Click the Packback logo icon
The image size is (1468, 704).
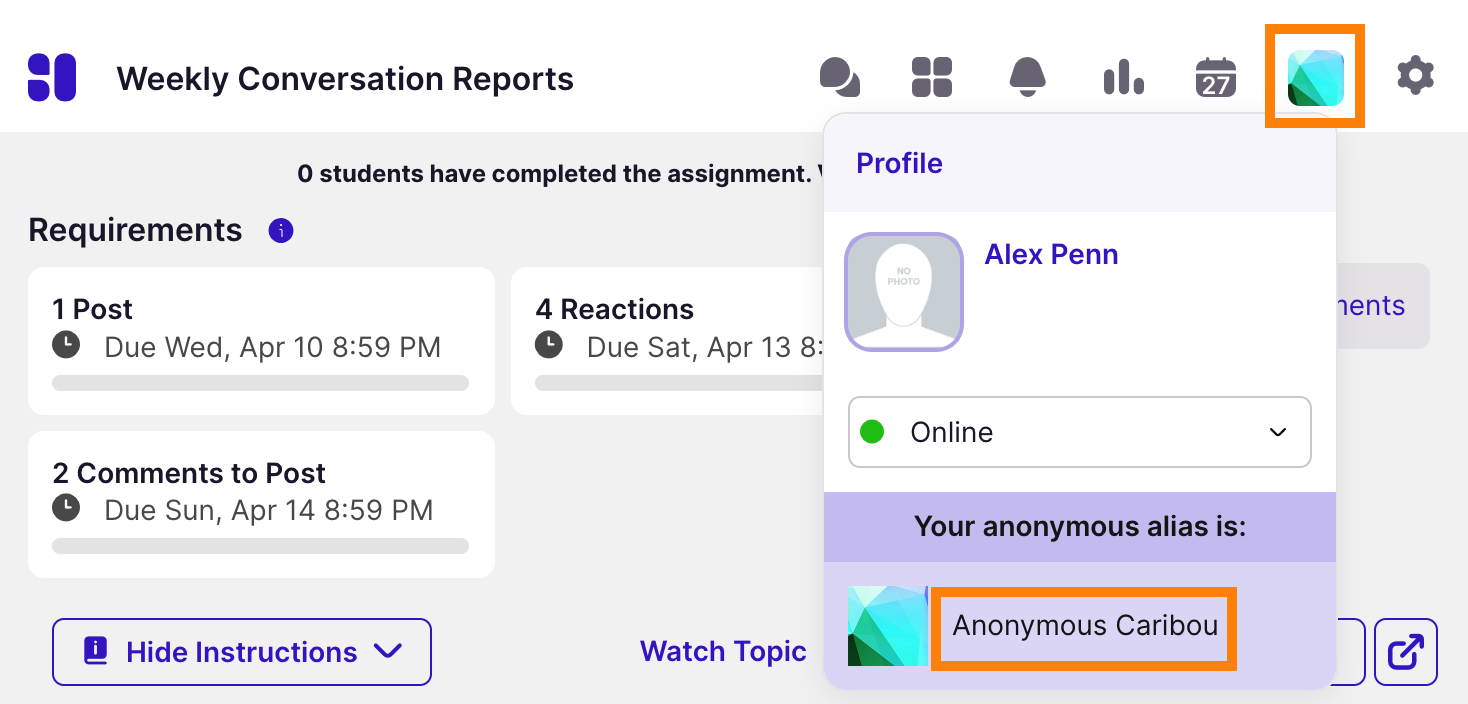[52, 77]
